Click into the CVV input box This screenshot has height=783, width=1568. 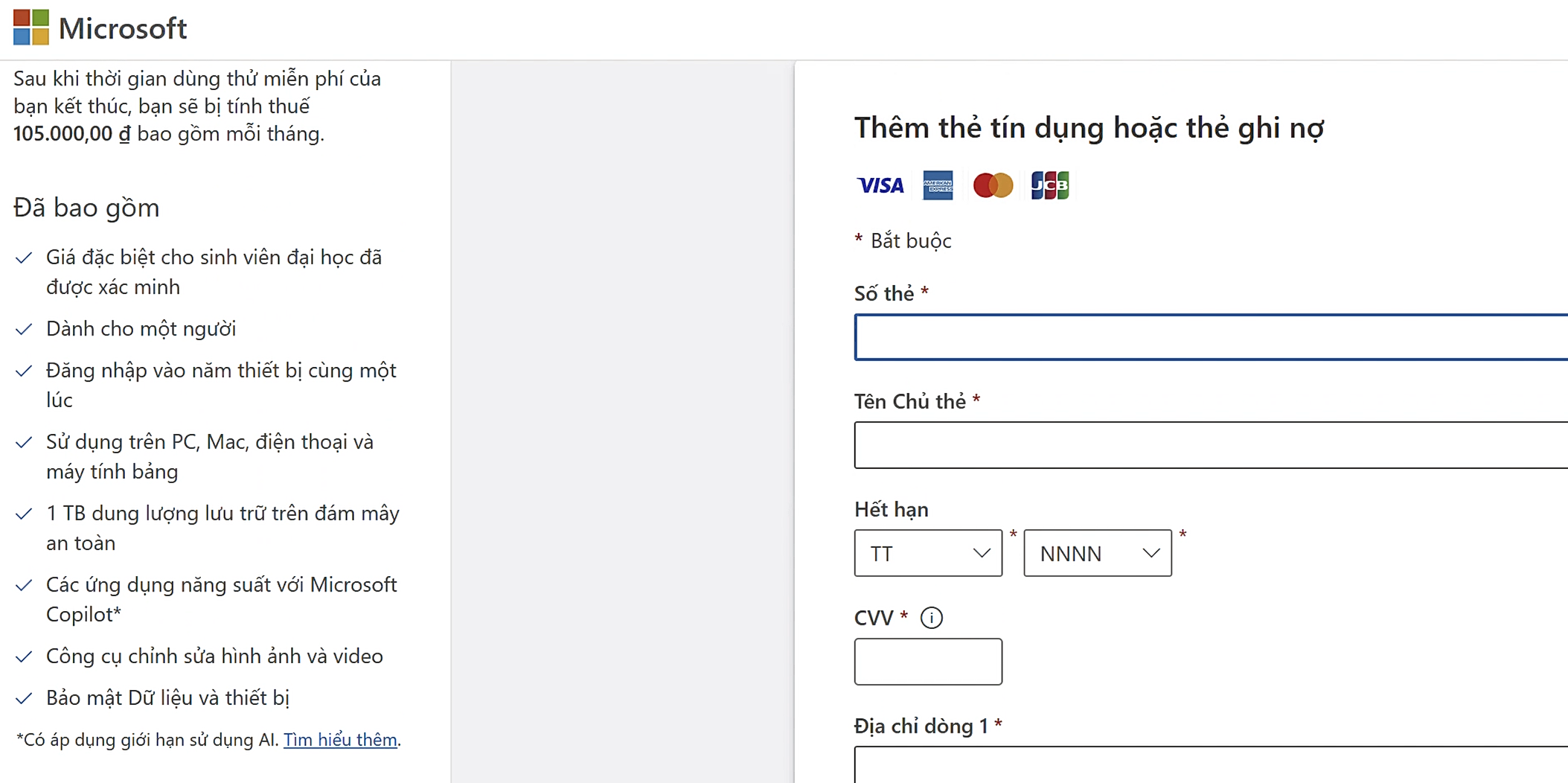point(927,662)
